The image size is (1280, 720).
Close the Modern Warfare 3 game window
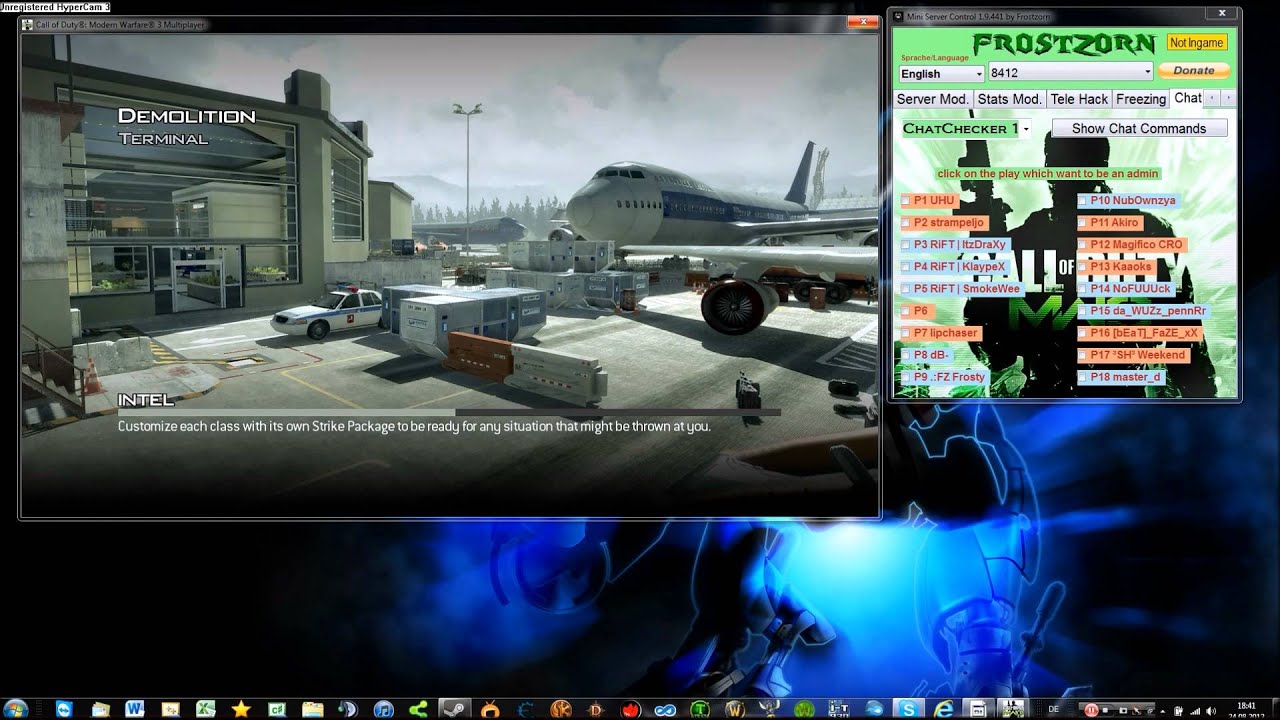[x=861, y=20]
